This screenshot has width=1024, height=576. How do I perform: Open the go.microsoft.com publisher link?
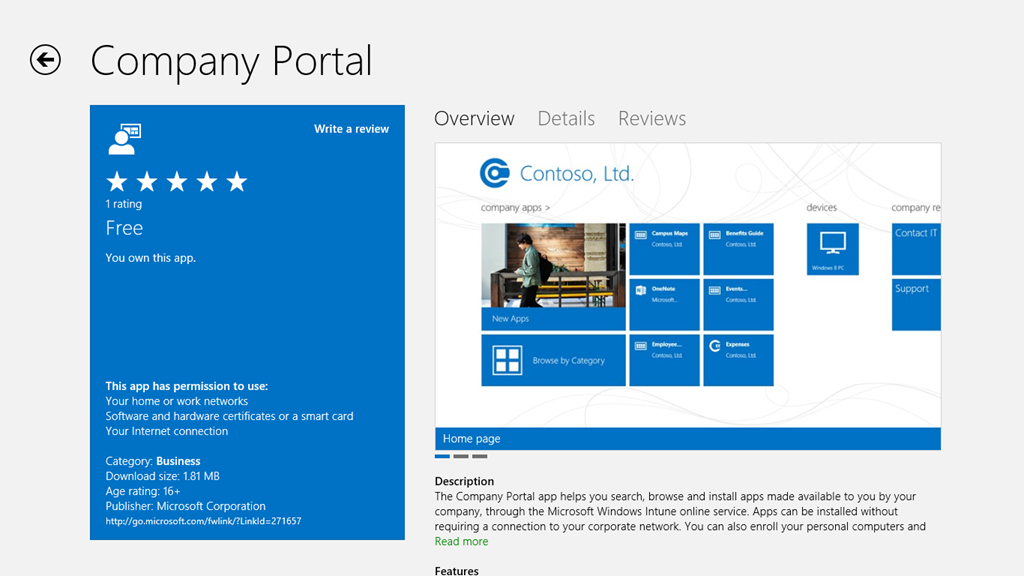point(203,521)
